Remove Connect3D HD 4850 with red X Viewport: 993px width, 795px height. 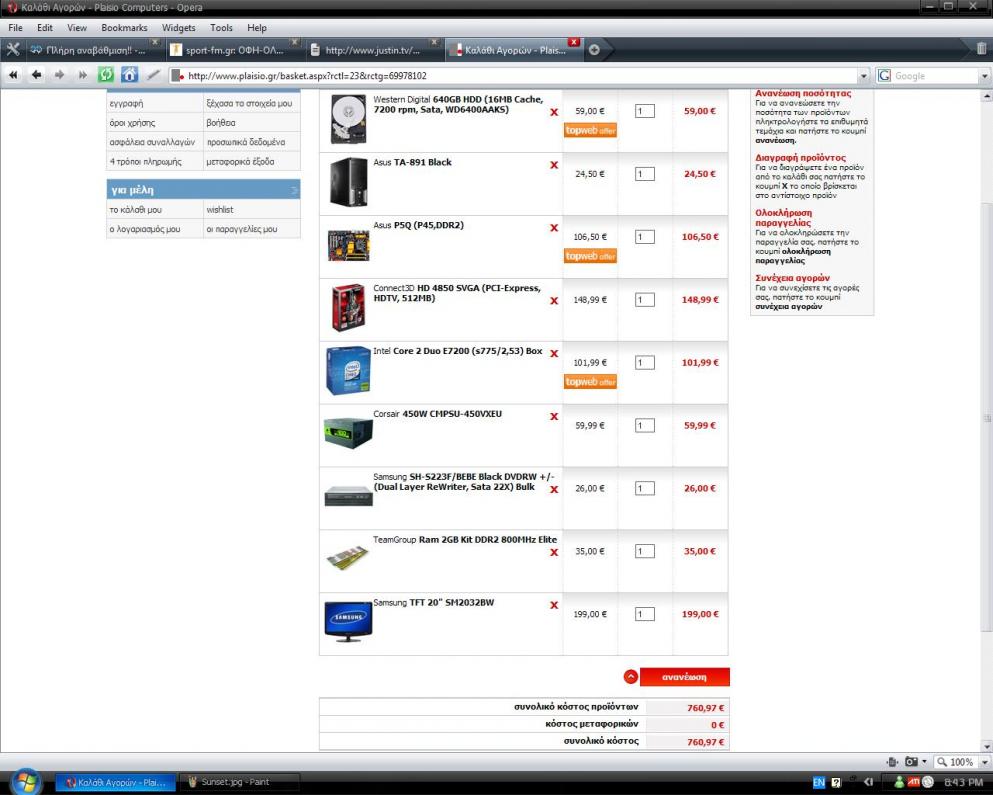554,301
